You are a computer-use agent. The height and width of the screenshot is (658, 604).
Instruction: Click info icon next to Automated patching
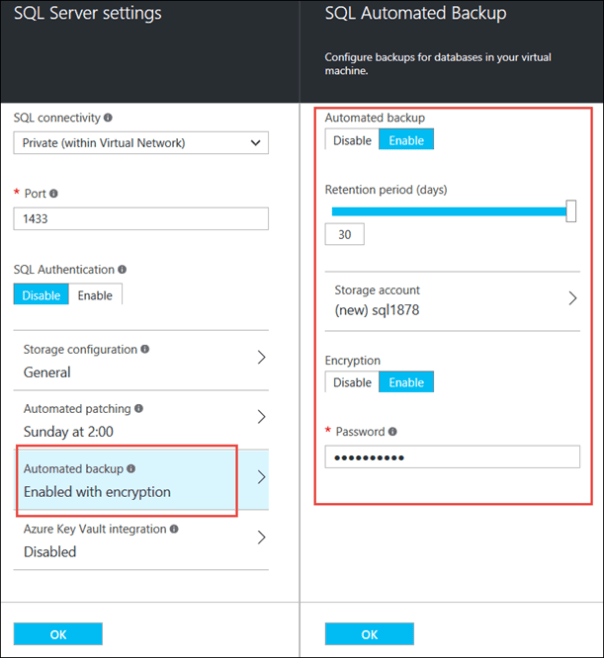138,409
